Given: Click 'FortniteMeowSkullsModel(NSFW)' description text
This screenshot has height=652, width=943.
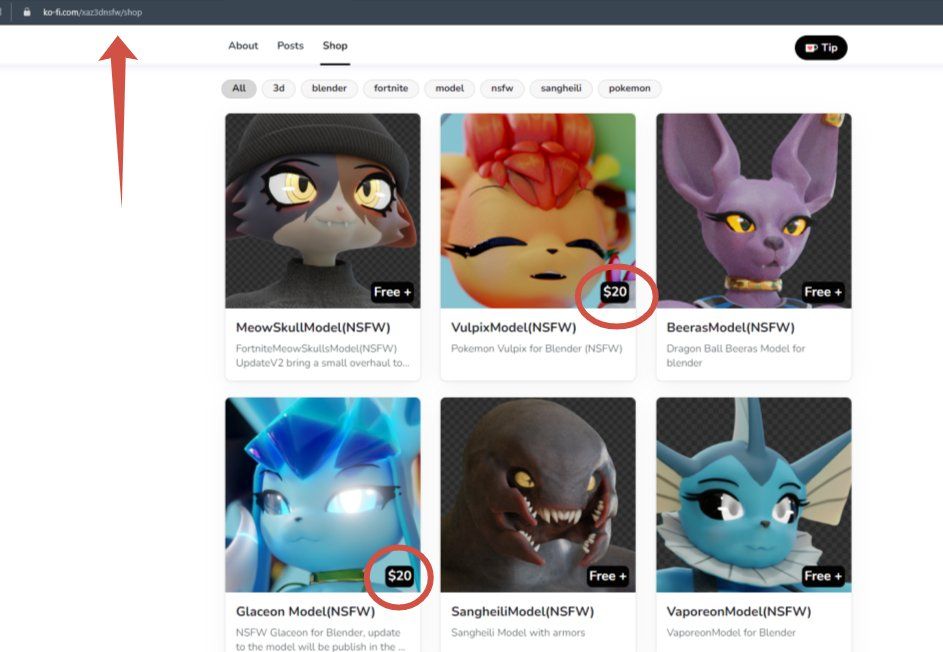Looking at the screenshot, I should 316,349.
